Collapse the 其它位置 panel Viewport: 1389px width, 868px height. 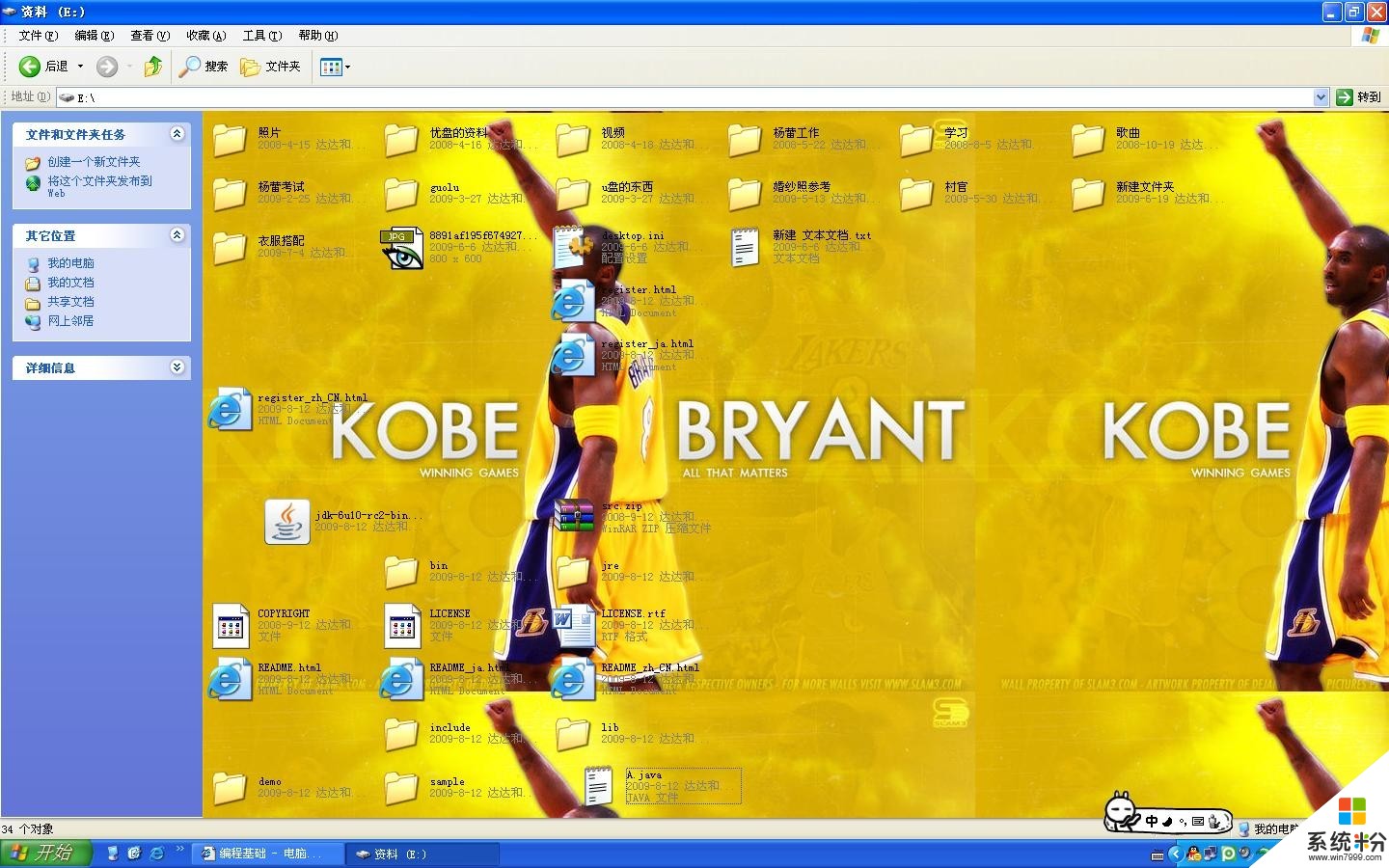[177, 234]
